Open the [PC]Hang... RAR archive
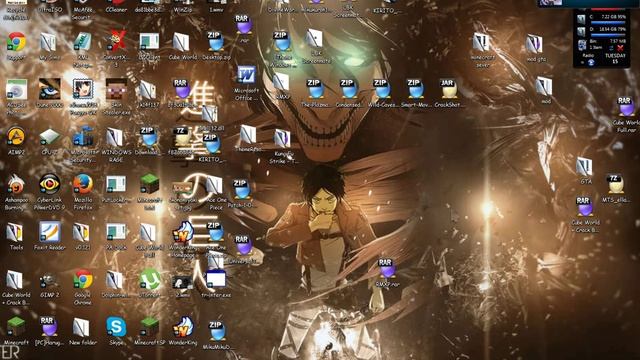This screenshot has height=360, width=640. tap(49, 327)
